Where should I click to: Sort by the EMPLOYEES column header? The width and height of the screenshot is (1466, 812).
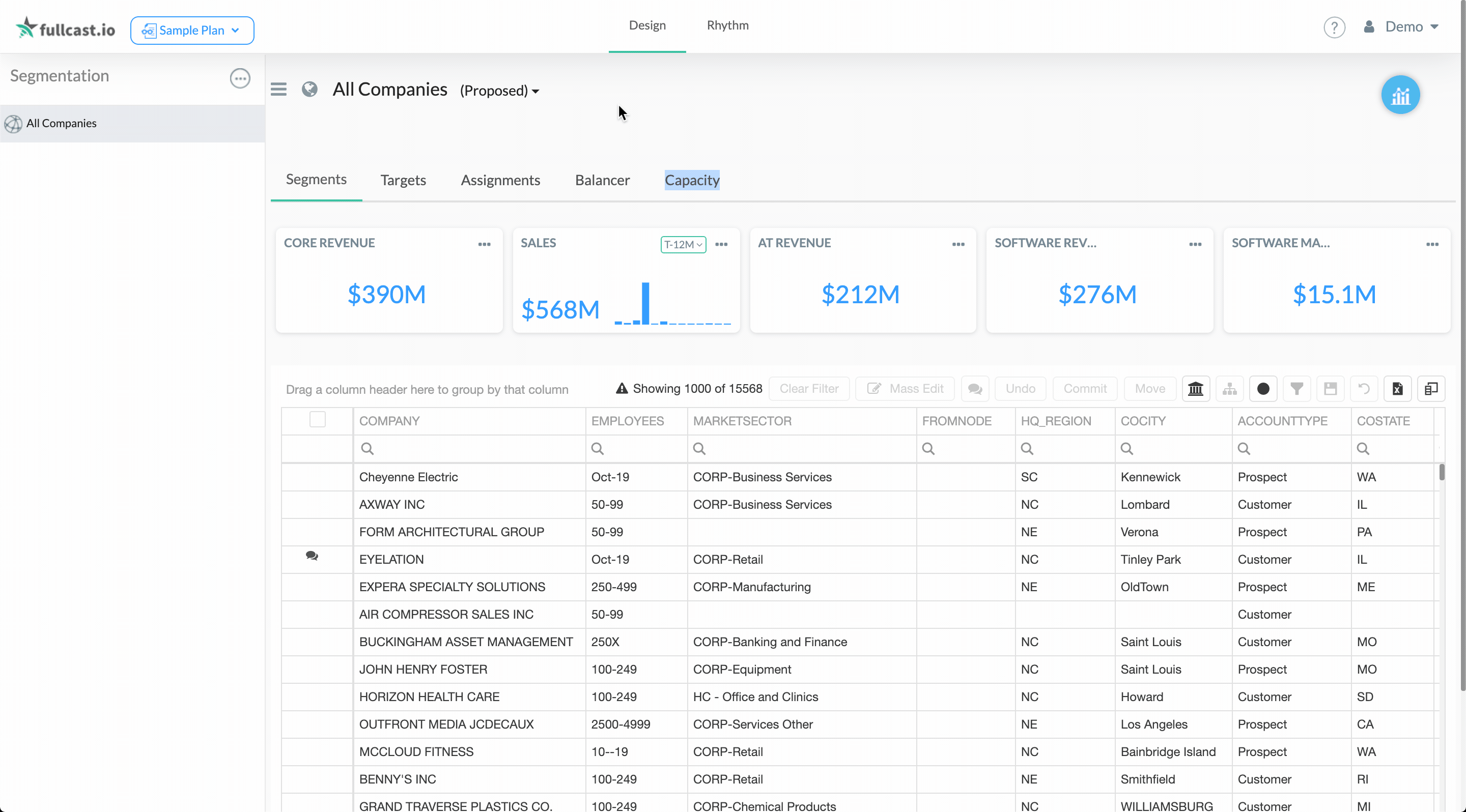pyautogui.click(x=636, y=421)
